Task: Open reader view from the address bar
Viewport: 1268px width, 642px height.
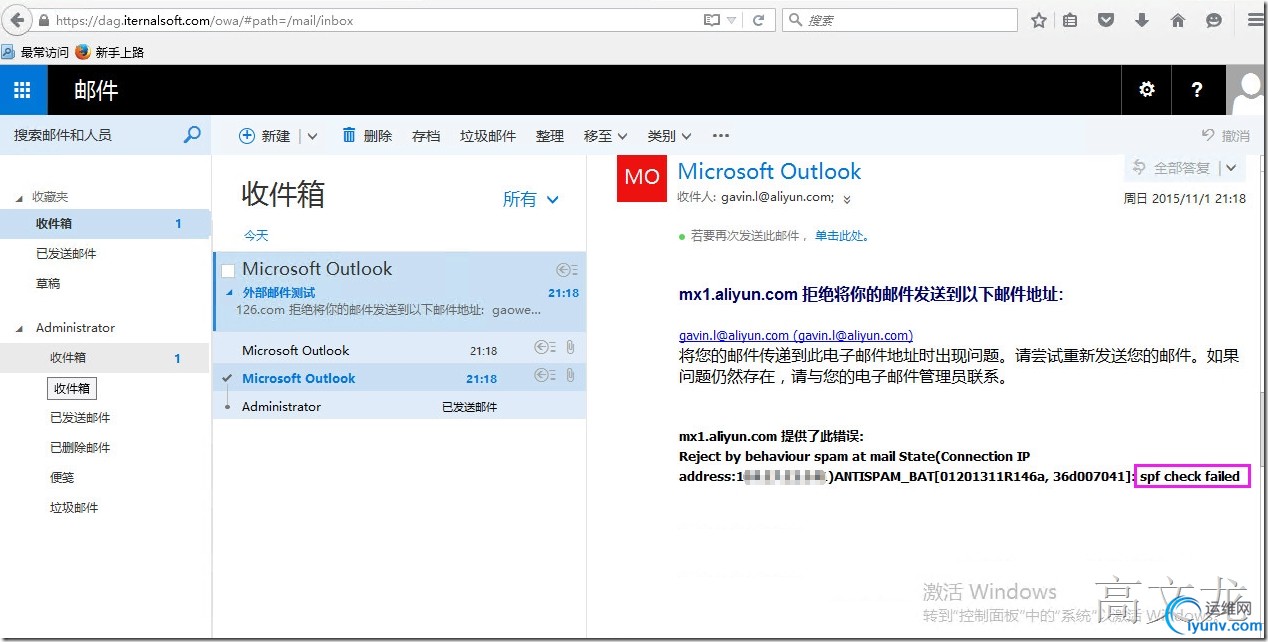Action: [711, 20]
